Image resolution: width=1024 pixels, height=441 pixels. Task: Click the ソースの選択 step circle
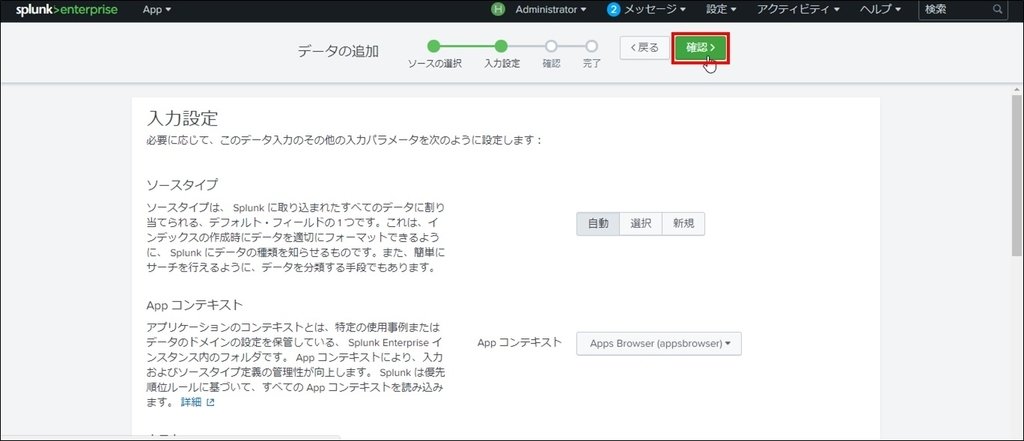click(434, 45)
